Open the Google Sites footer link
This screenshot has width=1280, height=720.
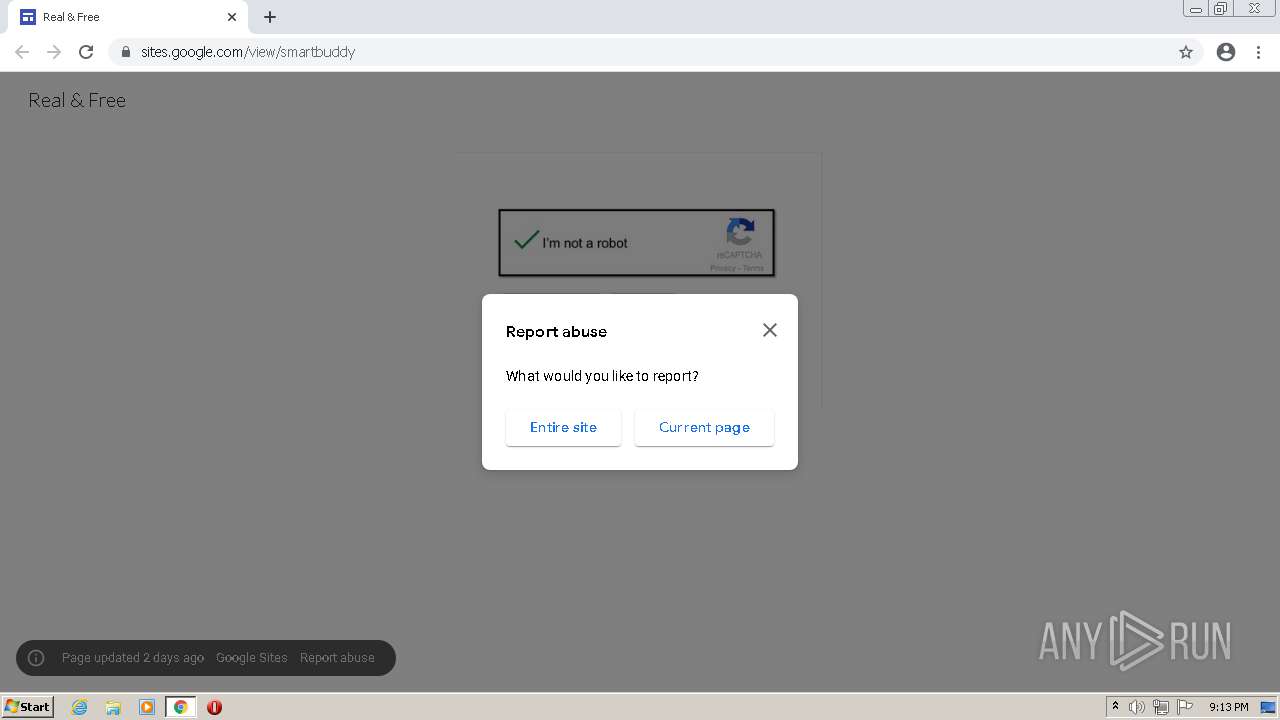click(x=252, y=658)
